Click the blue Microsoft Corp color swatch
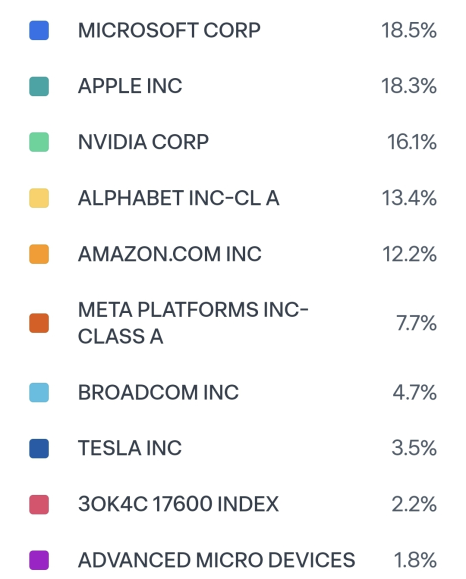 pyautogui.click(x=39, y=30)
